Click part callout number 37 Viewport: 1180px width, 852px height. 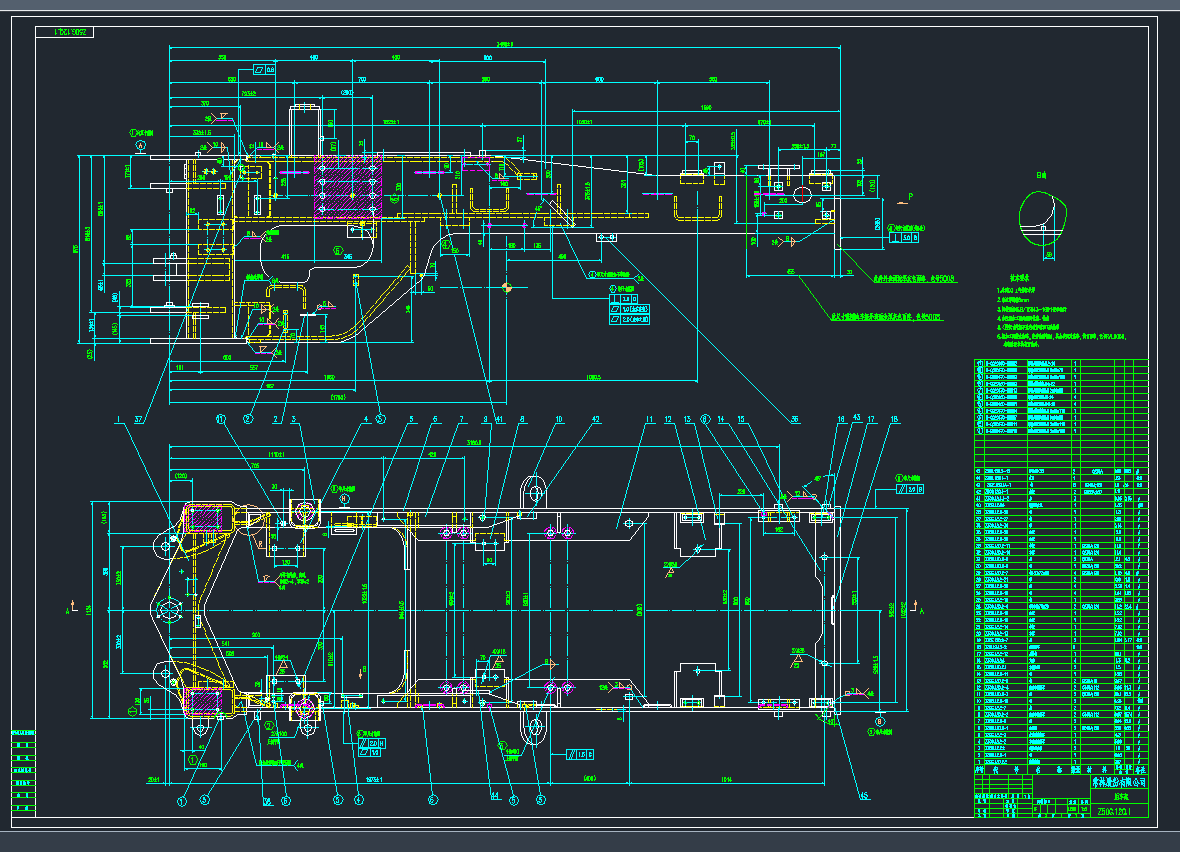pyautogui.click(x=138, y=419)
